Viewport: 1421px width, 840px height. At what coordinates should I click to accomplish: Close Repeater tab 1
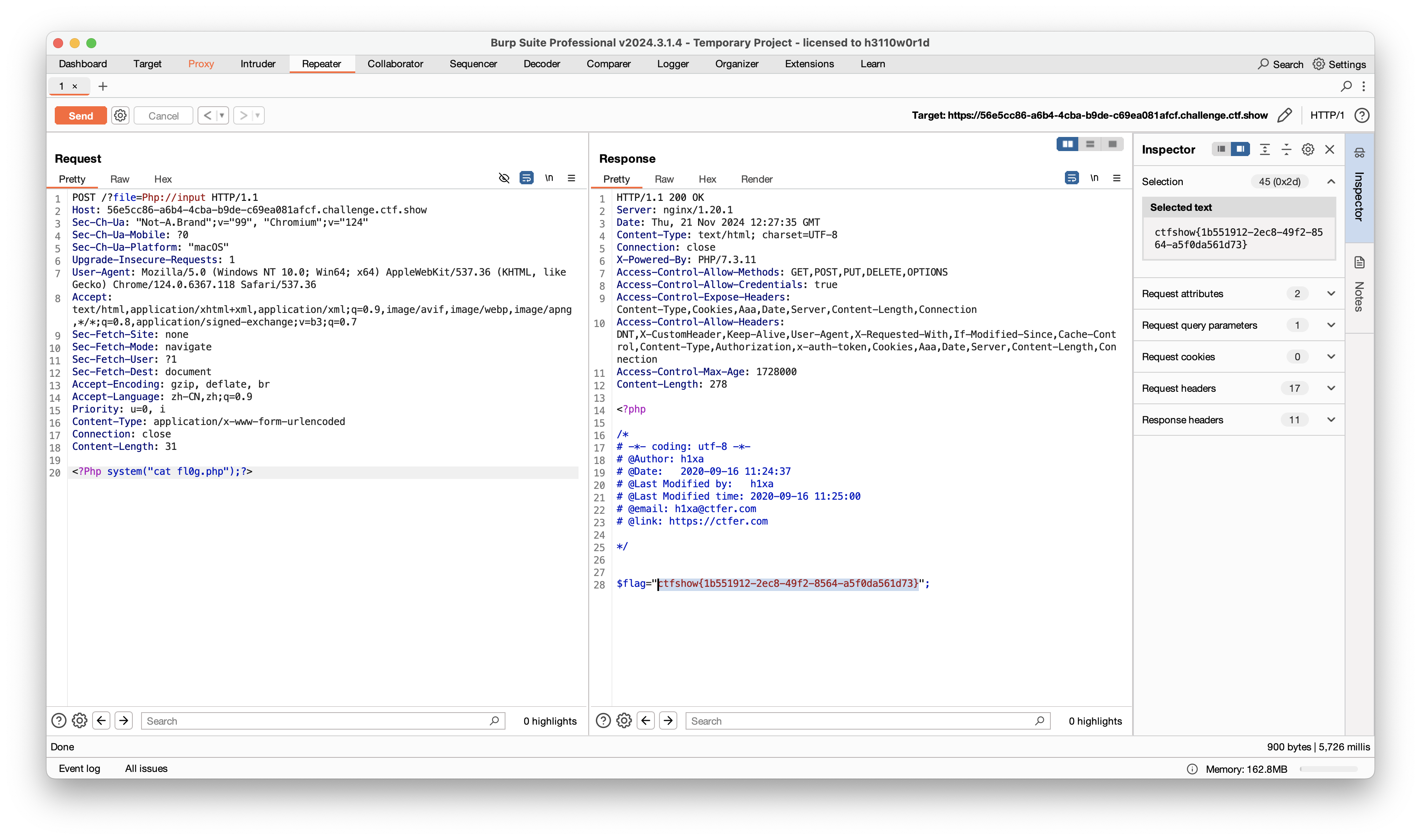click(x=75, y=87)
